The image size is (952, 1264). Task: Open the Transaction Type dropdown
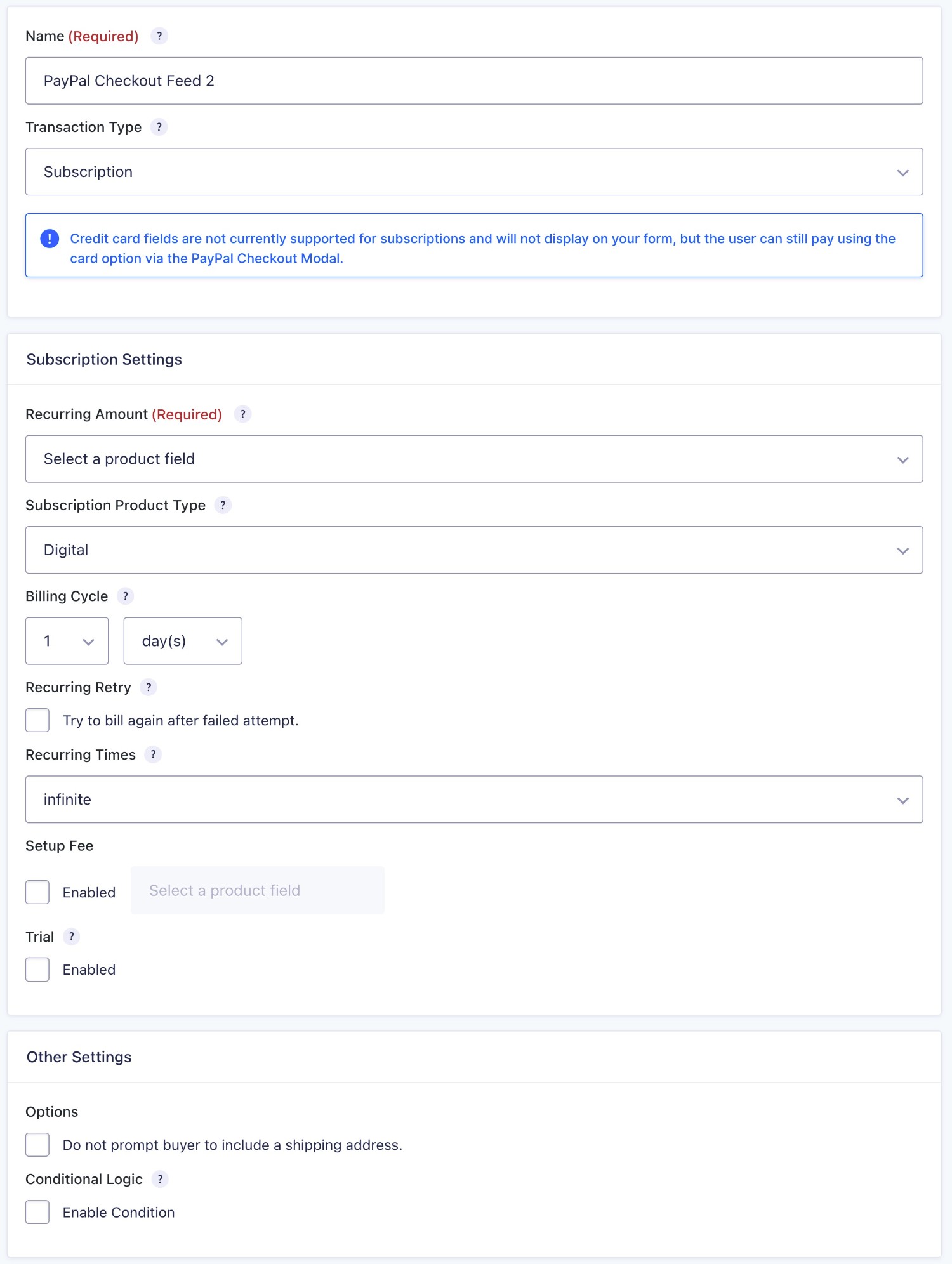point(474,172)
